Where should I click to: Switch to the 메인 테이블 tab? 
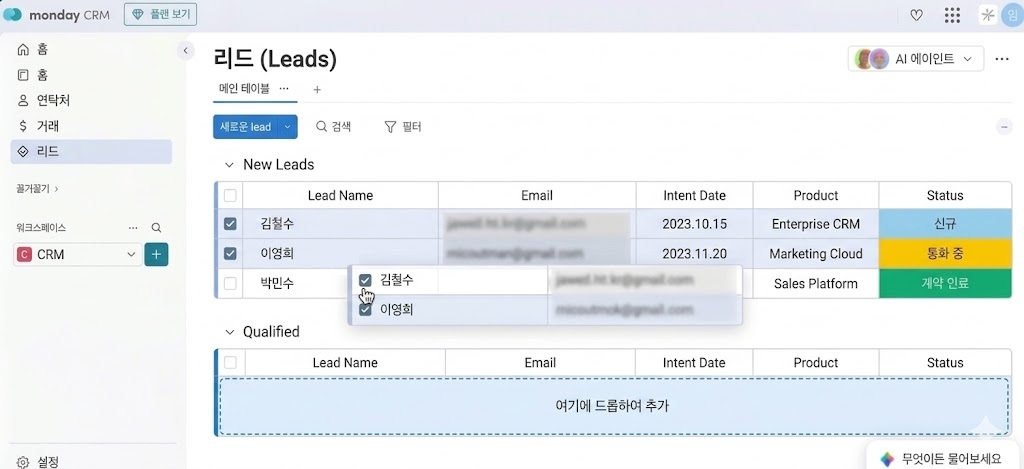tap(244, 89)
